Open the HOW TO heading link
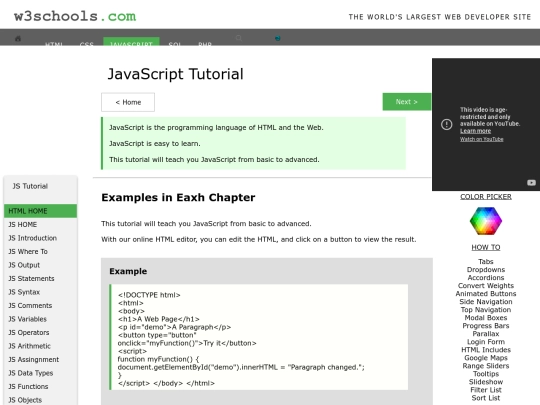Image resolution: width=540 pixels, height=405 pixels. [486, 247]
